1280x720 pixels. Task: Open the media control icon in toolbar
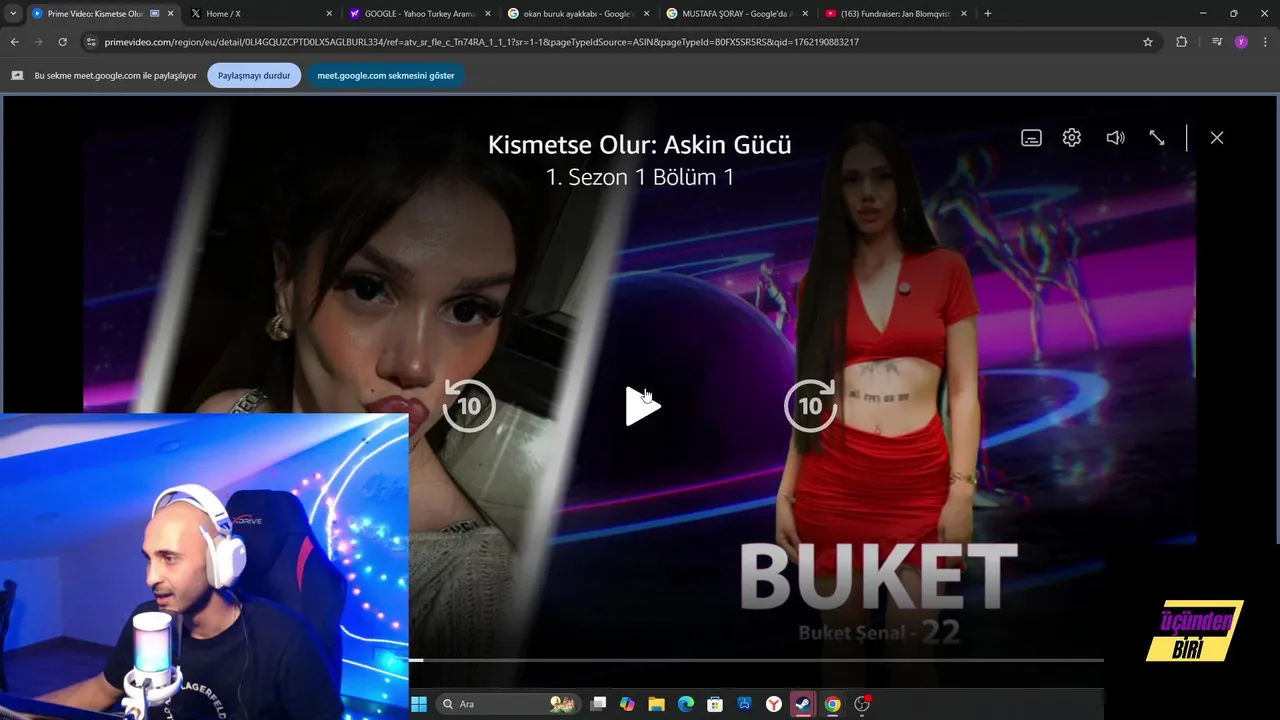1216,42
